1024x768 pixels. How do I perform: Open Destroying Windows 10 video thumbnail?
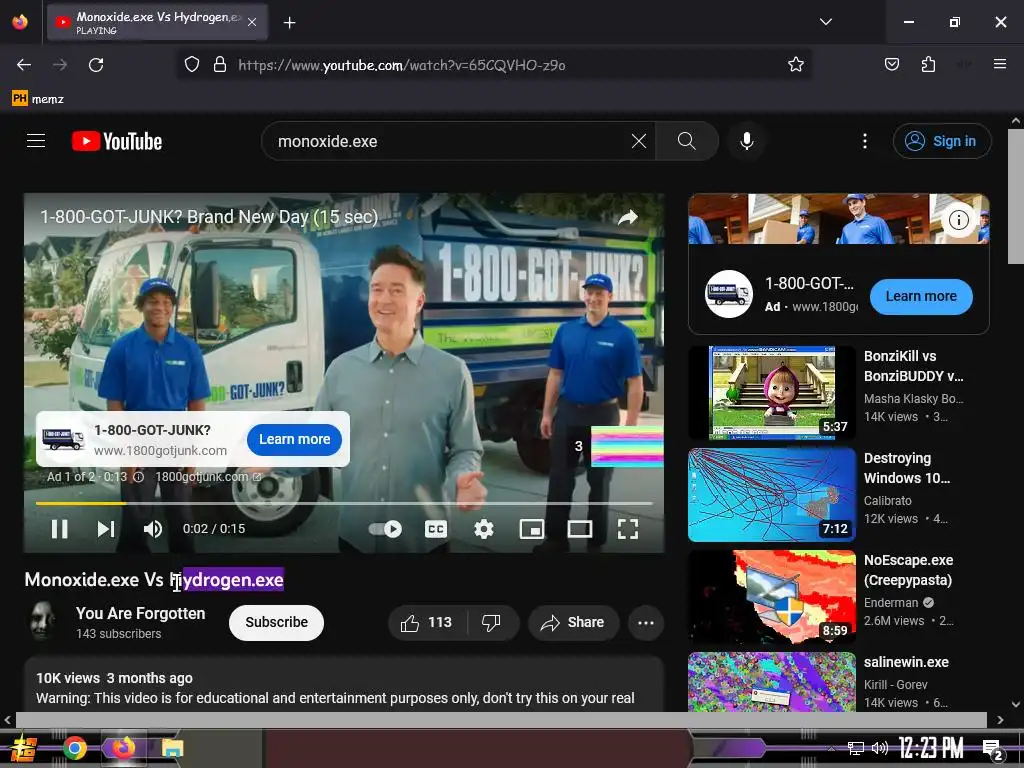pos(772,495)
